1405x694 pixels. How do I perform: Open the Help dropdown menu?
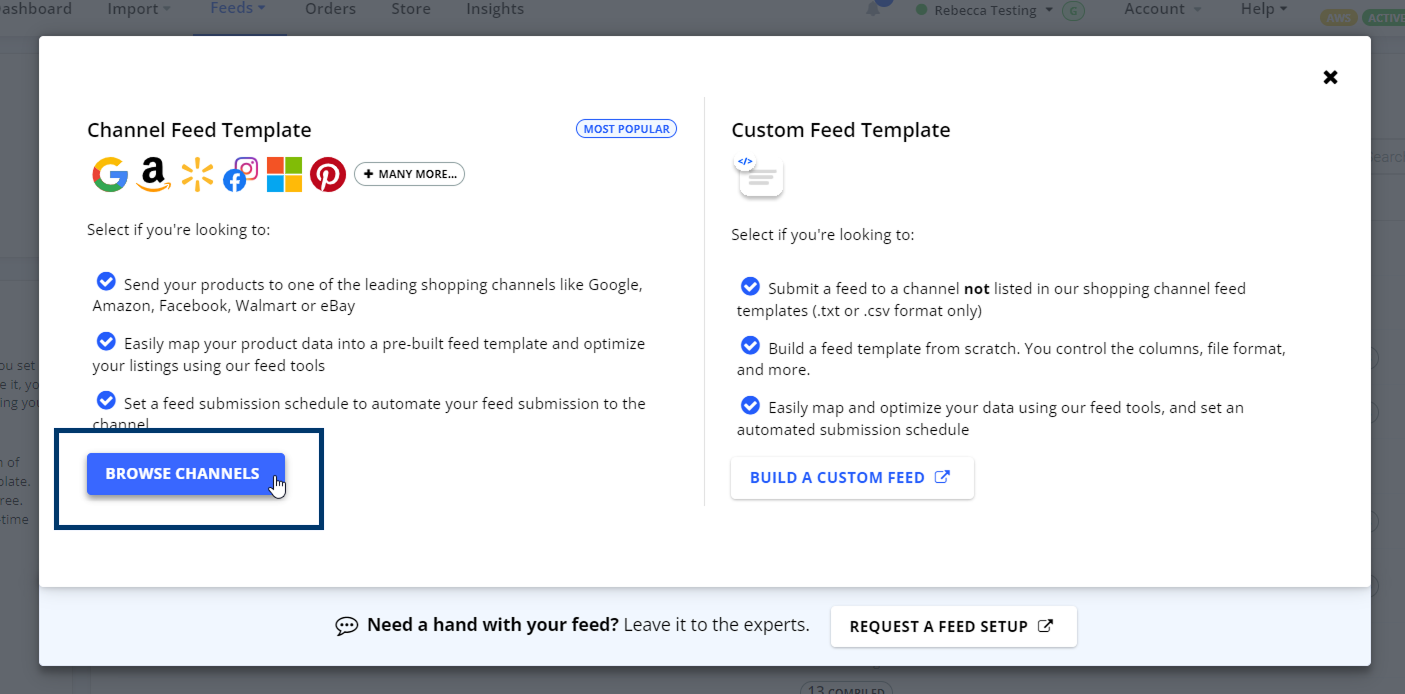[1264, 9]
